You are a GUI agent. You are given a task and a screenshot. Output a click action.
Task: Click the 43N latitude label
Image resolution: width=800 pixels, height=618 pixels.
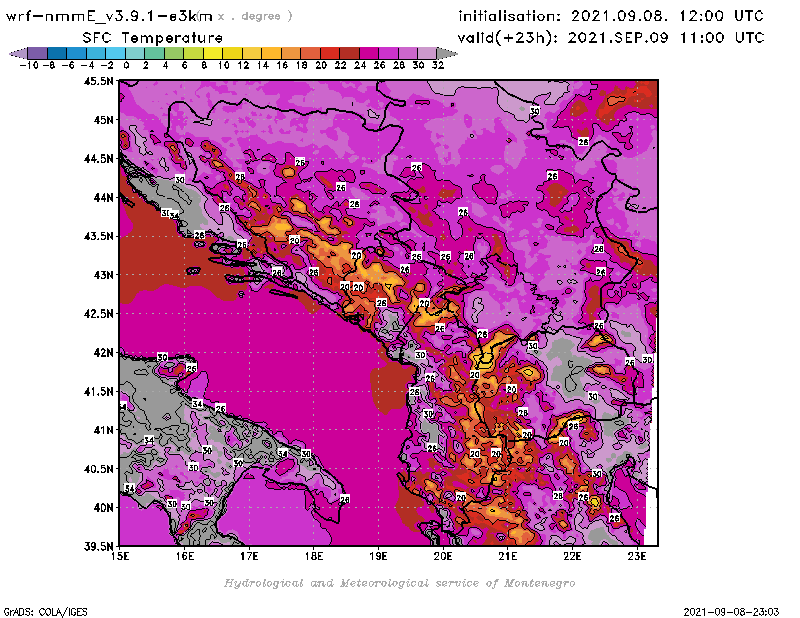(x=104, y=275)
